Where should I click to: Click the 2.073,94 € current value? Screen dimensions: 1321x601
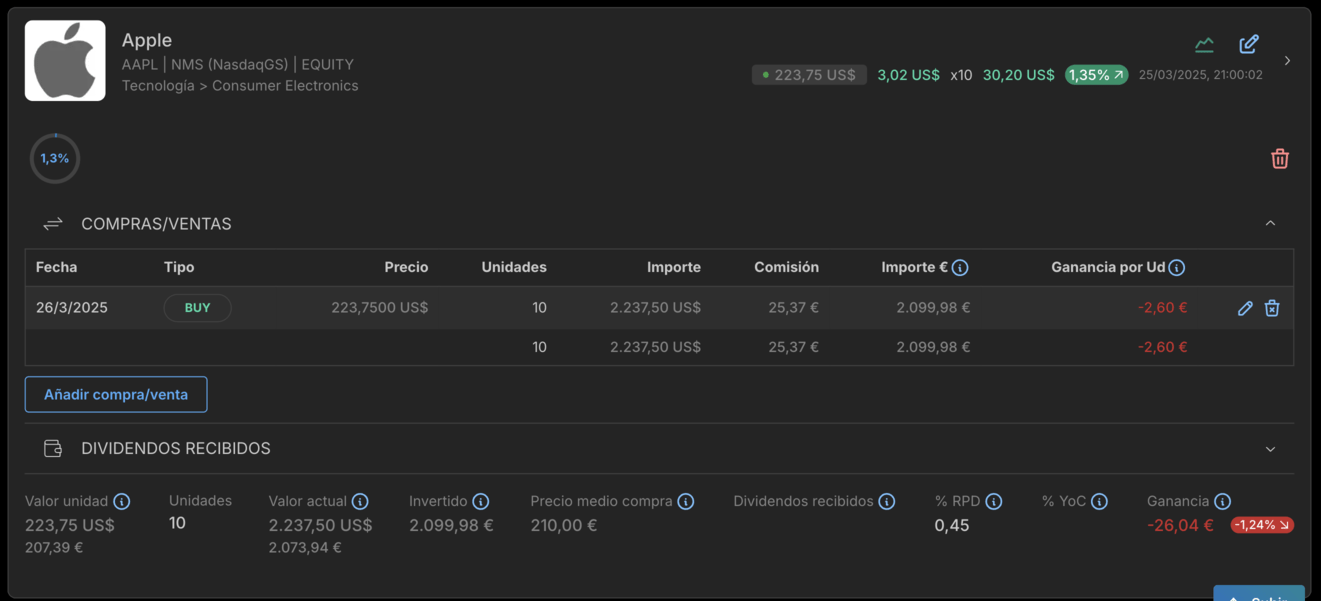coord(305,548)
